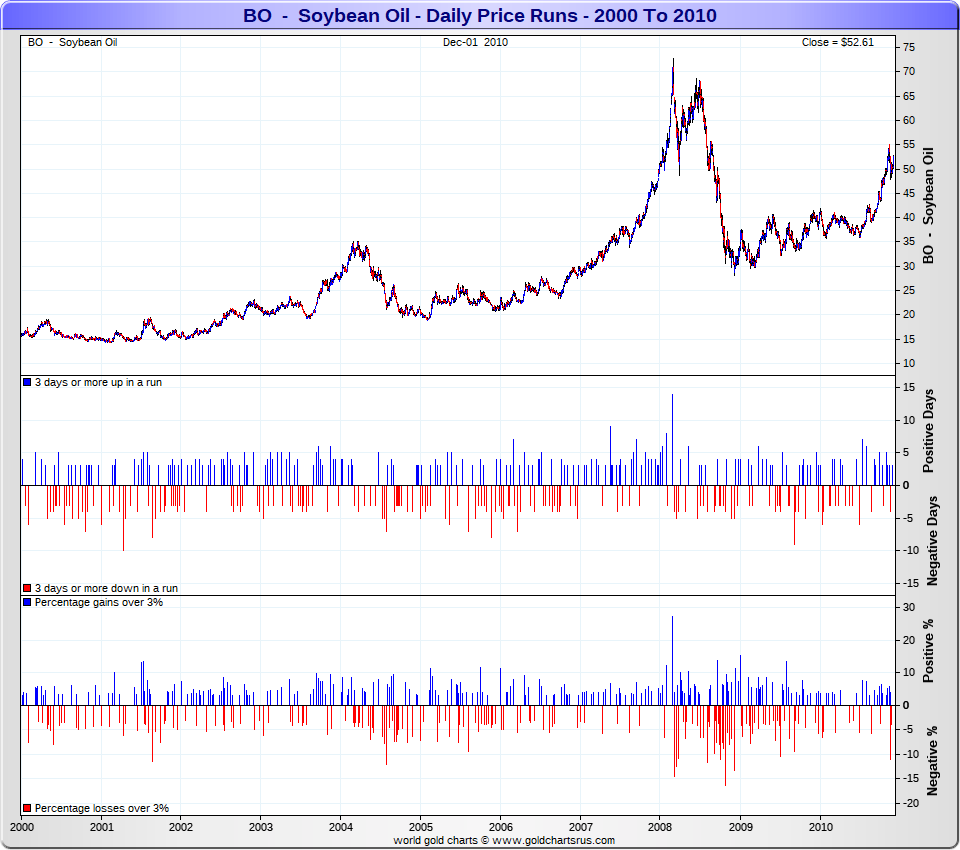Click the Negative % axis label
This screenshot has width=960, height=850.
click(931, 760)
